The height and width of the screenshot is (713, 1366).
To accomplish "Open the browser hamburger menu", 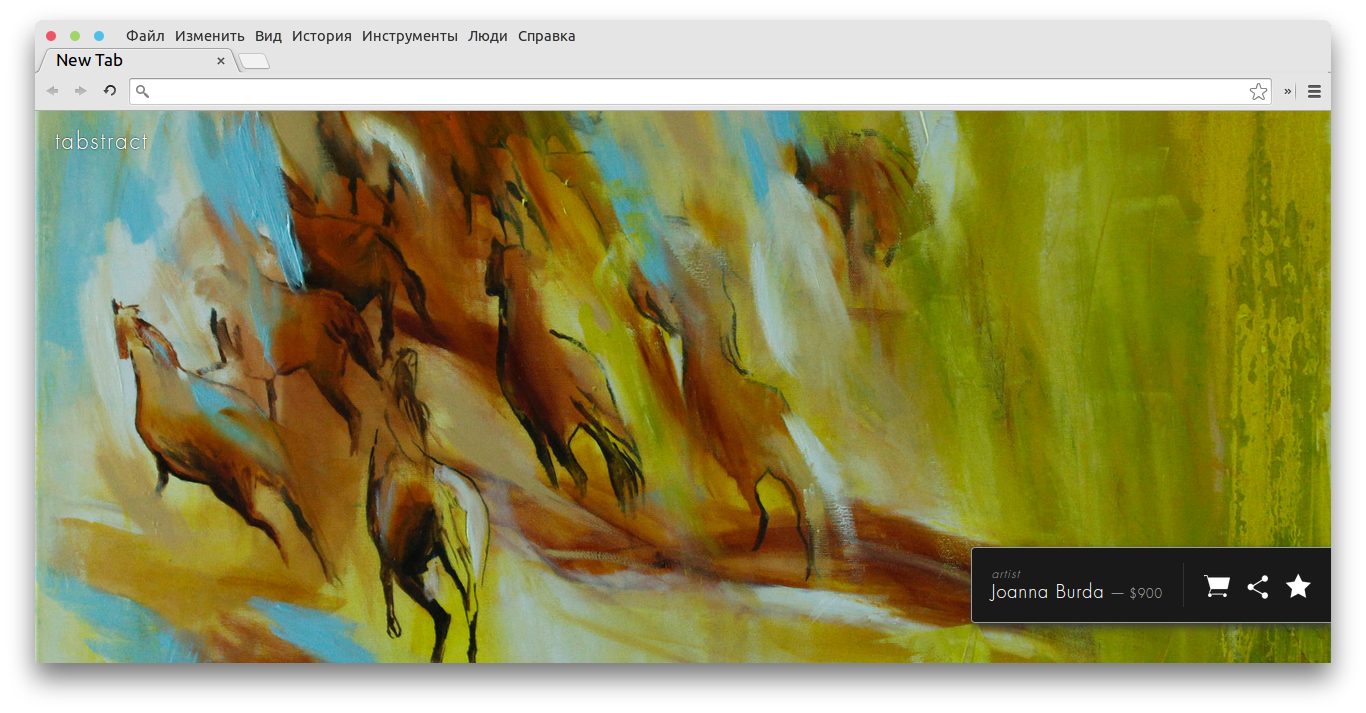I will 1314,92.
